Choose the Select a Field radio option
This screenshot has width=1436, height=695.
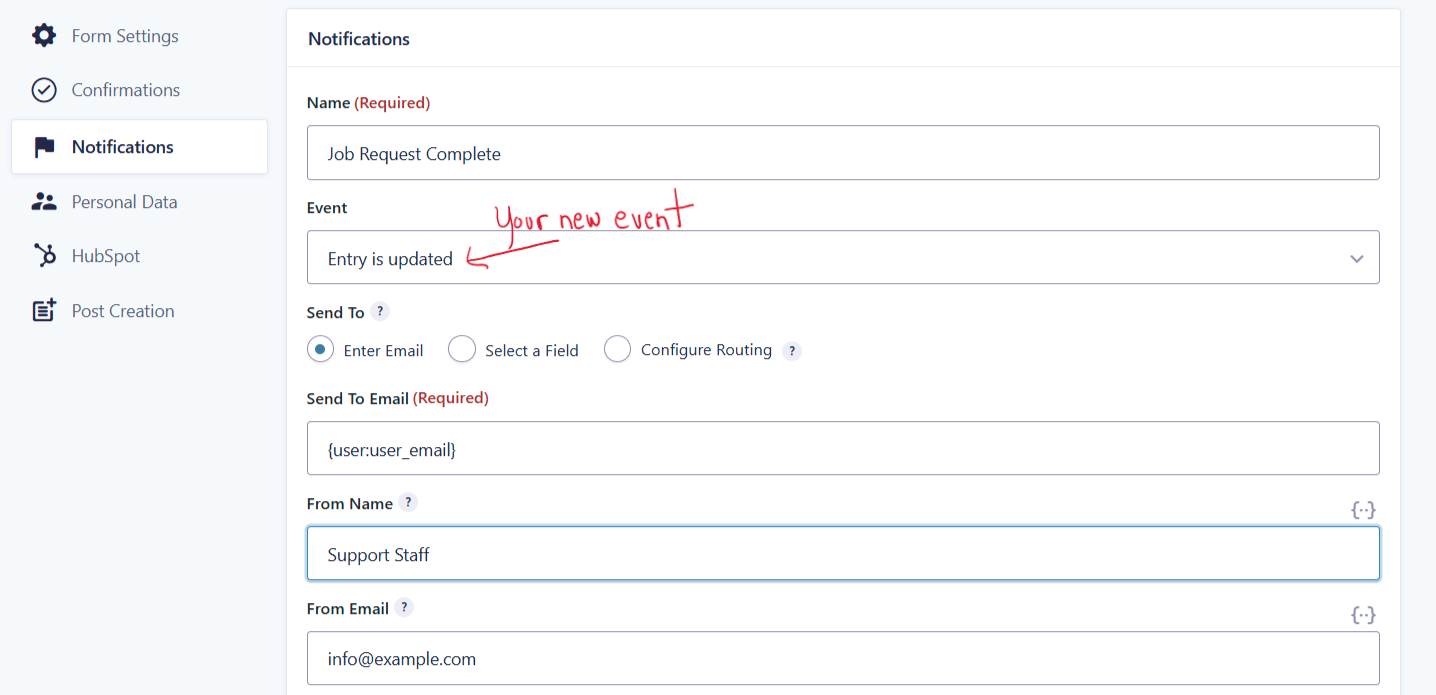[461, 349]
